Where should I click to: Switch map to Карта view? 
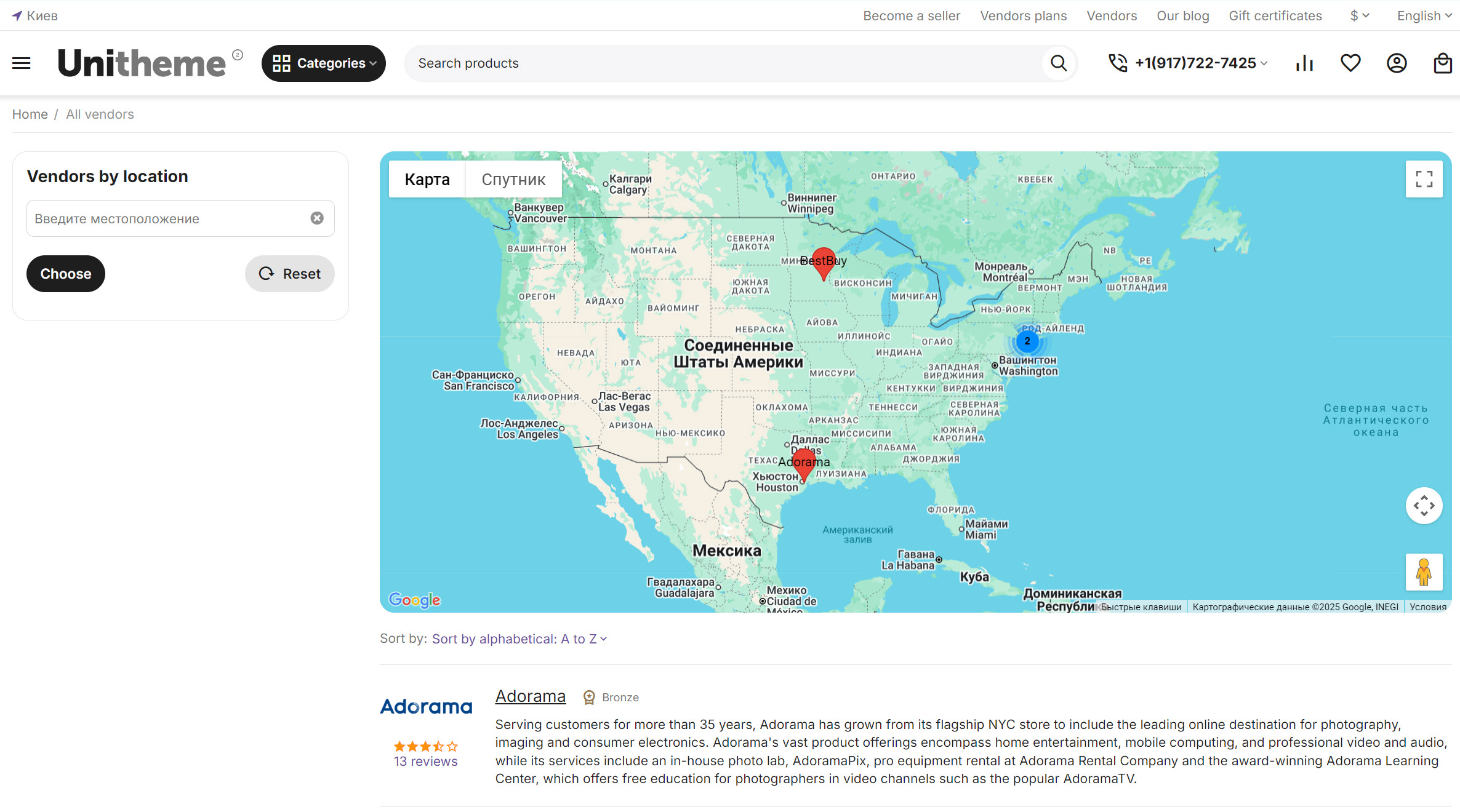[x=427, y=179]
